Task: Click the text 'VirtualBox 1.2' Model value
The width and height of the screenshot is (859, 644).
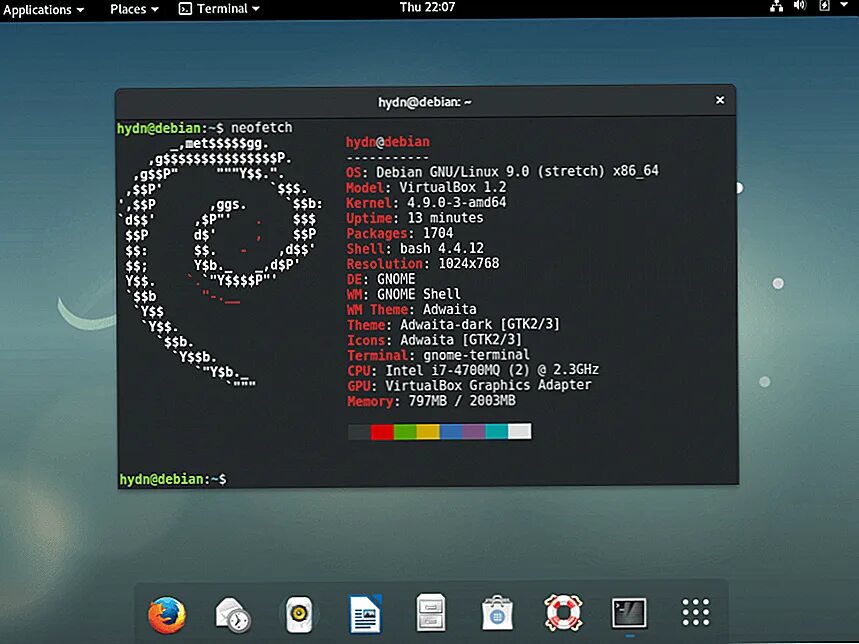Action: coord(453,187)
